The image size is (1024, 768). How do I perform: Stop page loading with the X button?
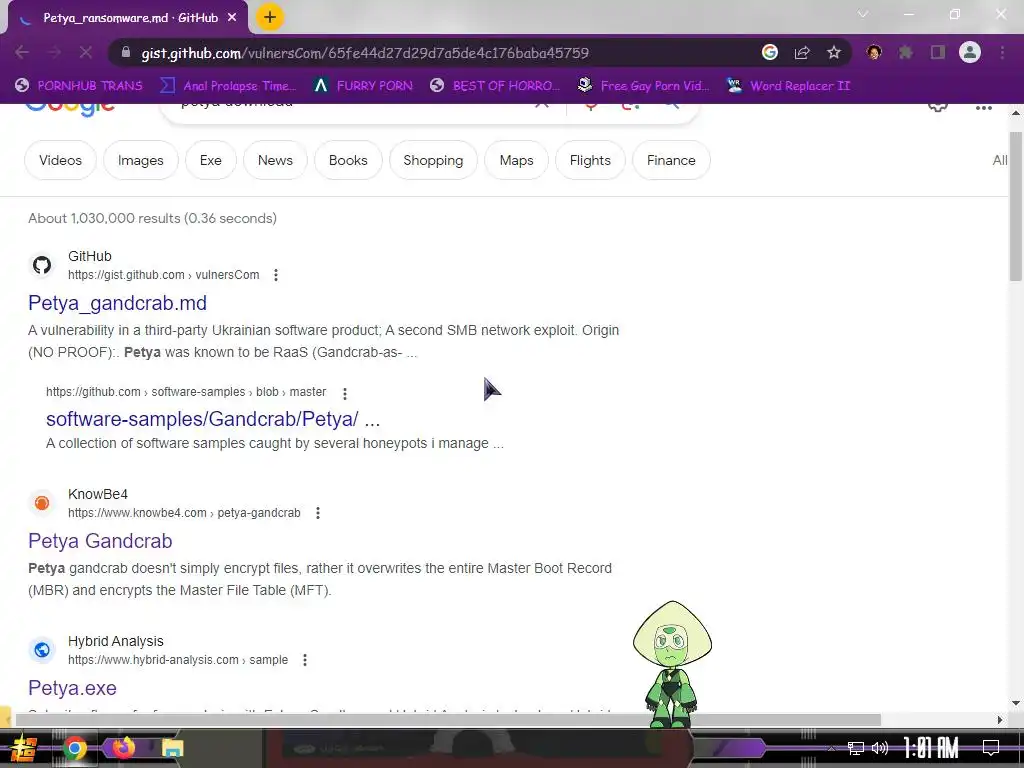point(86,52)
